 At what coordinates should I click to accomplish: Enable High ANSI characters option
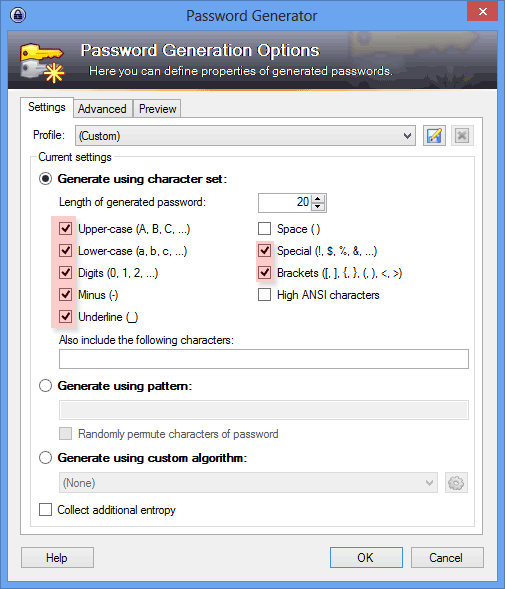pyautogui.click(x=265, y=295)
